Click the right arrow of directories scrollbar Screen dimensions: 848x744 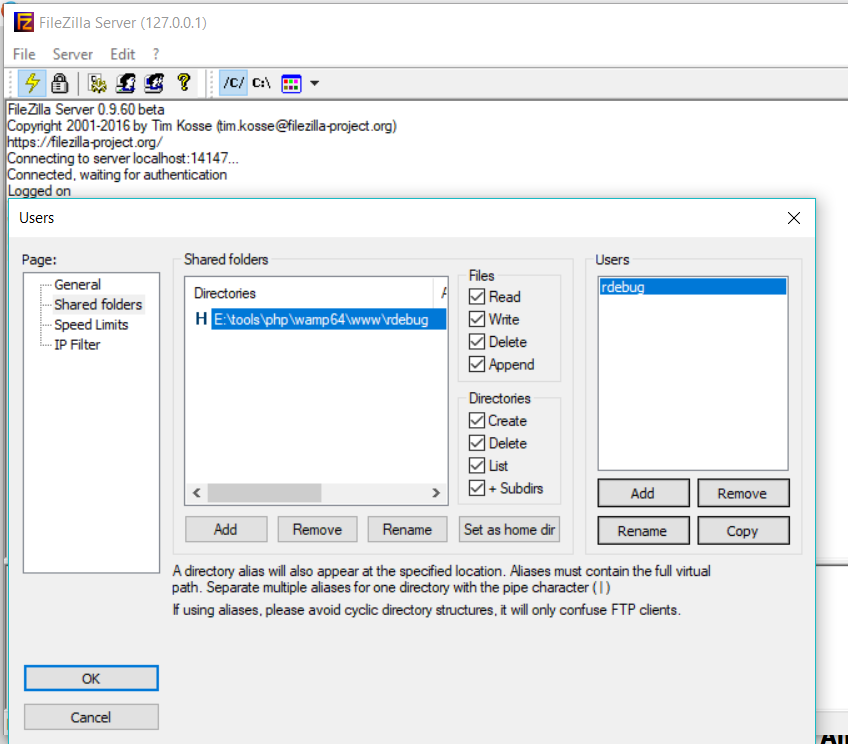click(x=436, y=493)
